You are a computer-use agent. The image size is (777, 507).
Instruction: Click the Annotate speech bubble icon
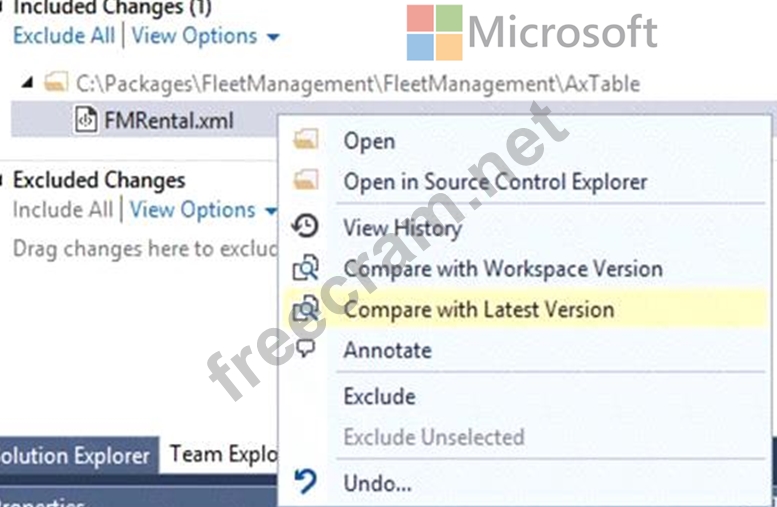[x=306, y=348]
